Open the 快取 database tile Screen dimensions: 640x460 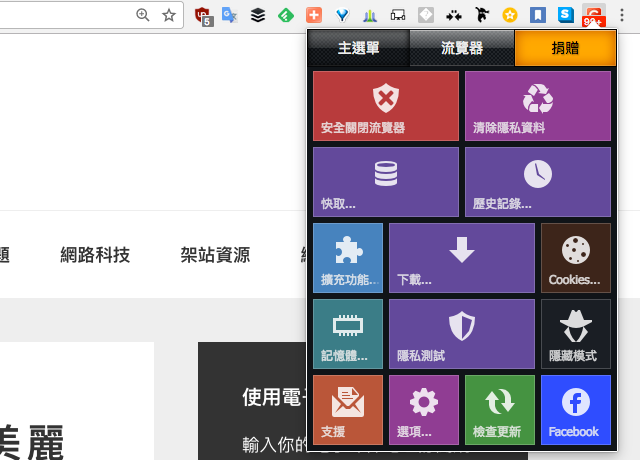385,182
